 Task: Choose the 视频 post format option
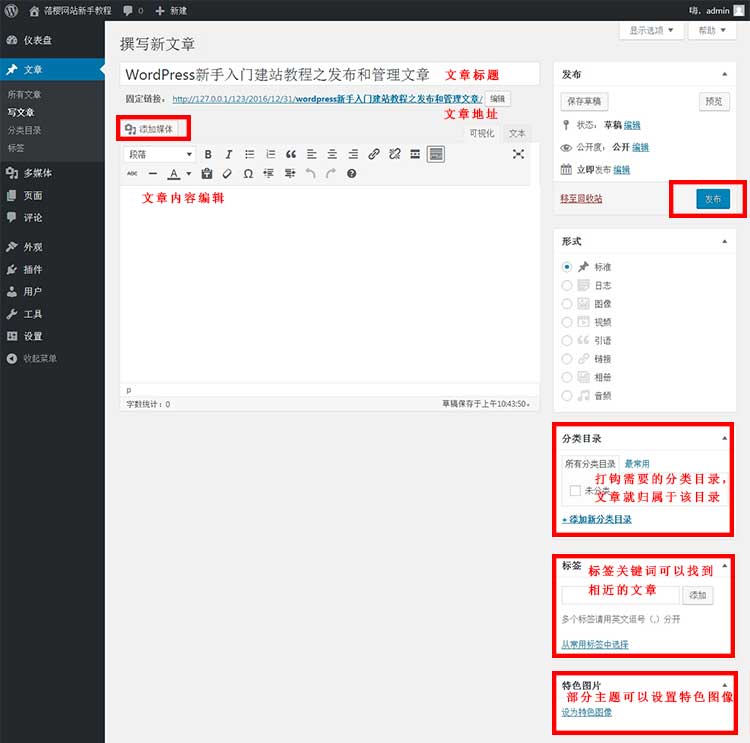pos(567,322)
